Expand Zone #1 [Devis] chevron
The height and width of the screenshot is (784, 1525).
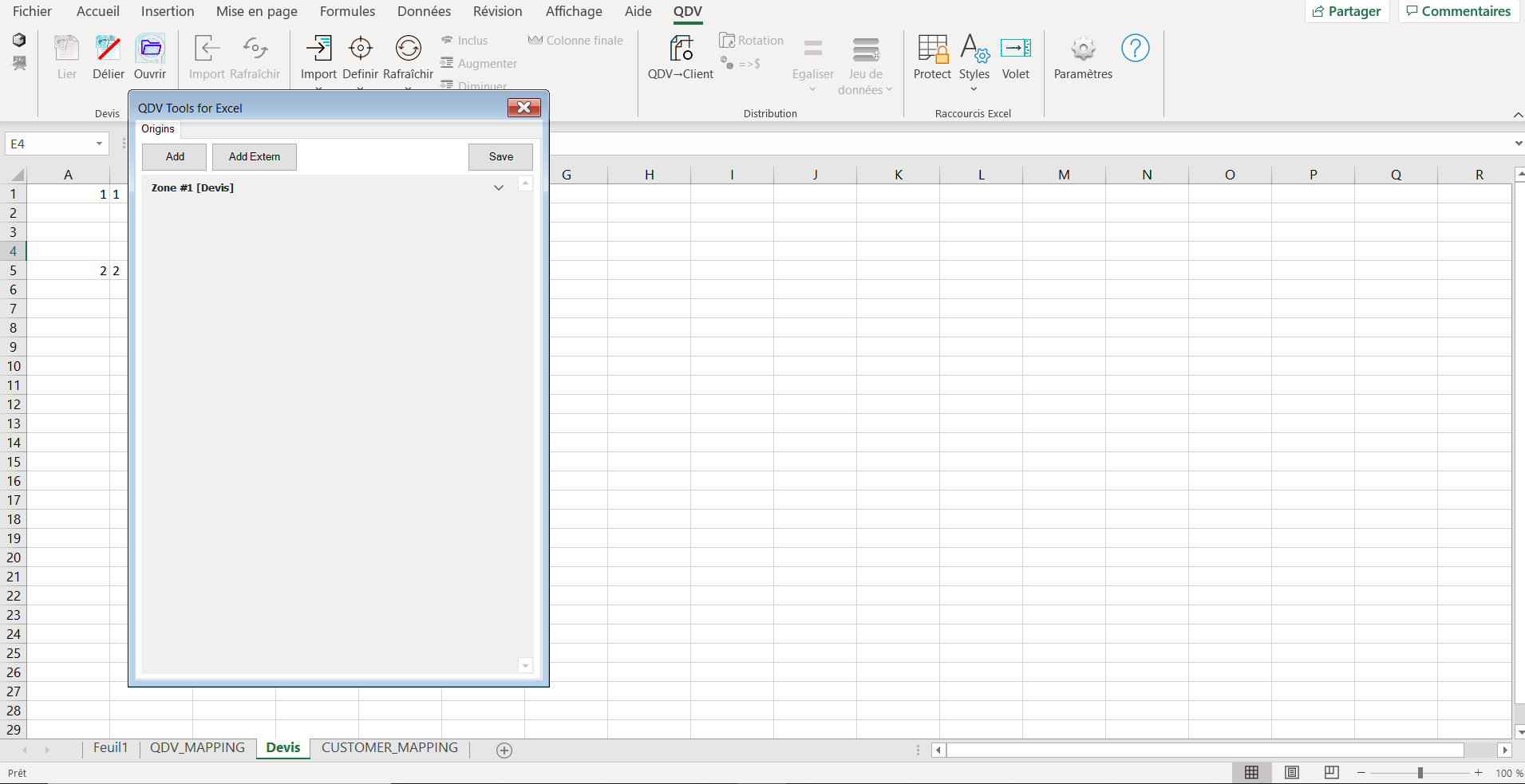click(499, 188)
